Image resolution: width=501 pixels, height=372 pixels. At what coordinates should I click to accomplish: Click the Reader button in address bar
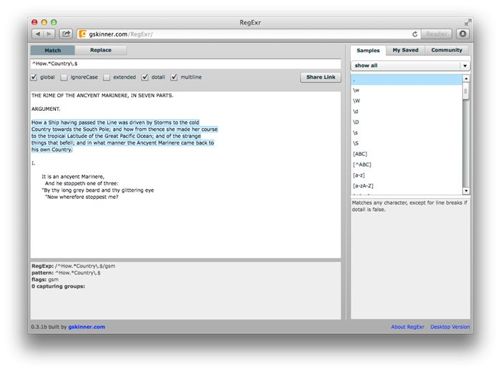click(x=437, y=34)
